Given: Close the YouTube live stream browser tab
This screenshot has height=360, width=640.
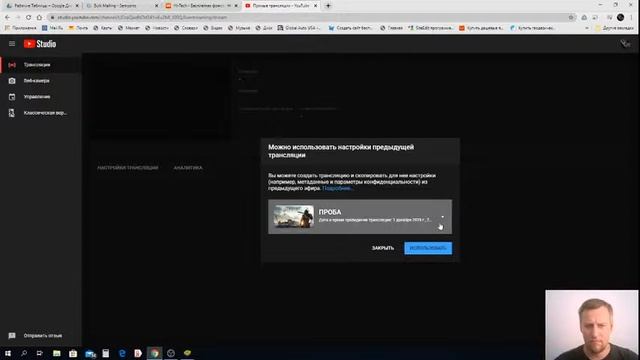Looking at the screenshot, I should click(x=316, y=6).
